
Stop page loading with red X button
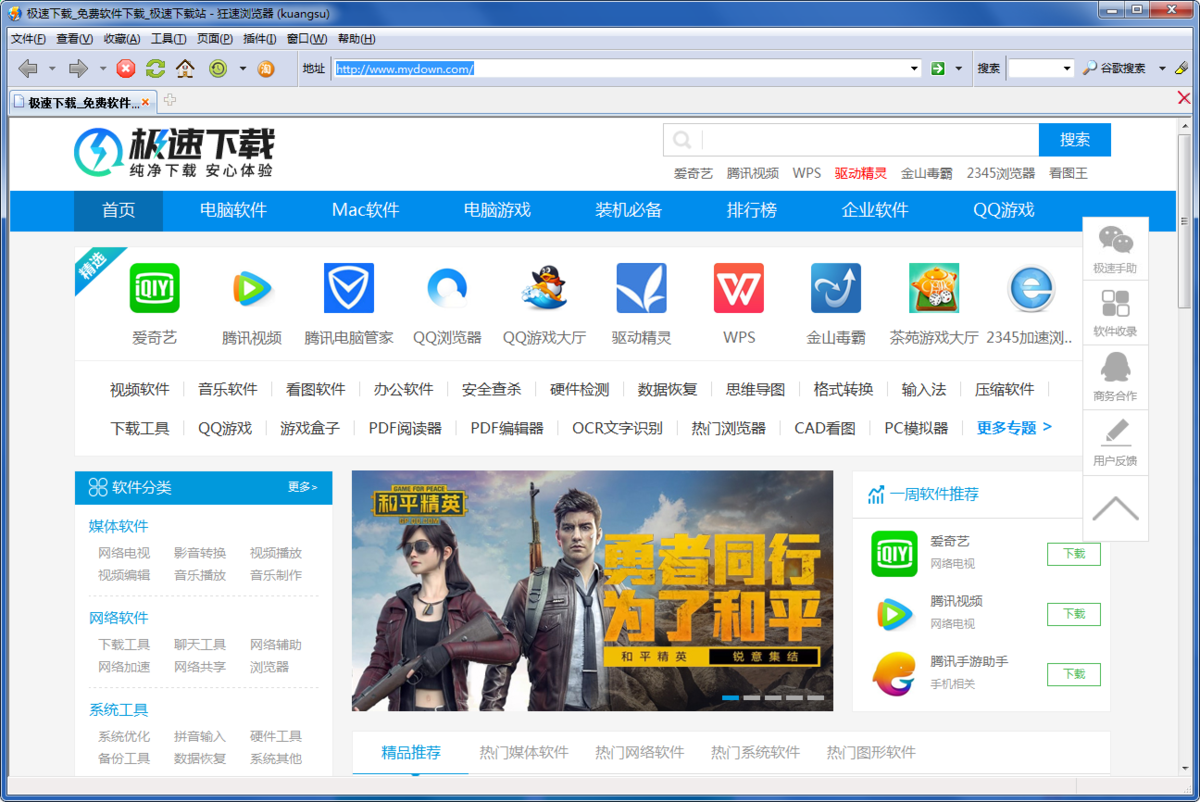[x=126, y=69]
